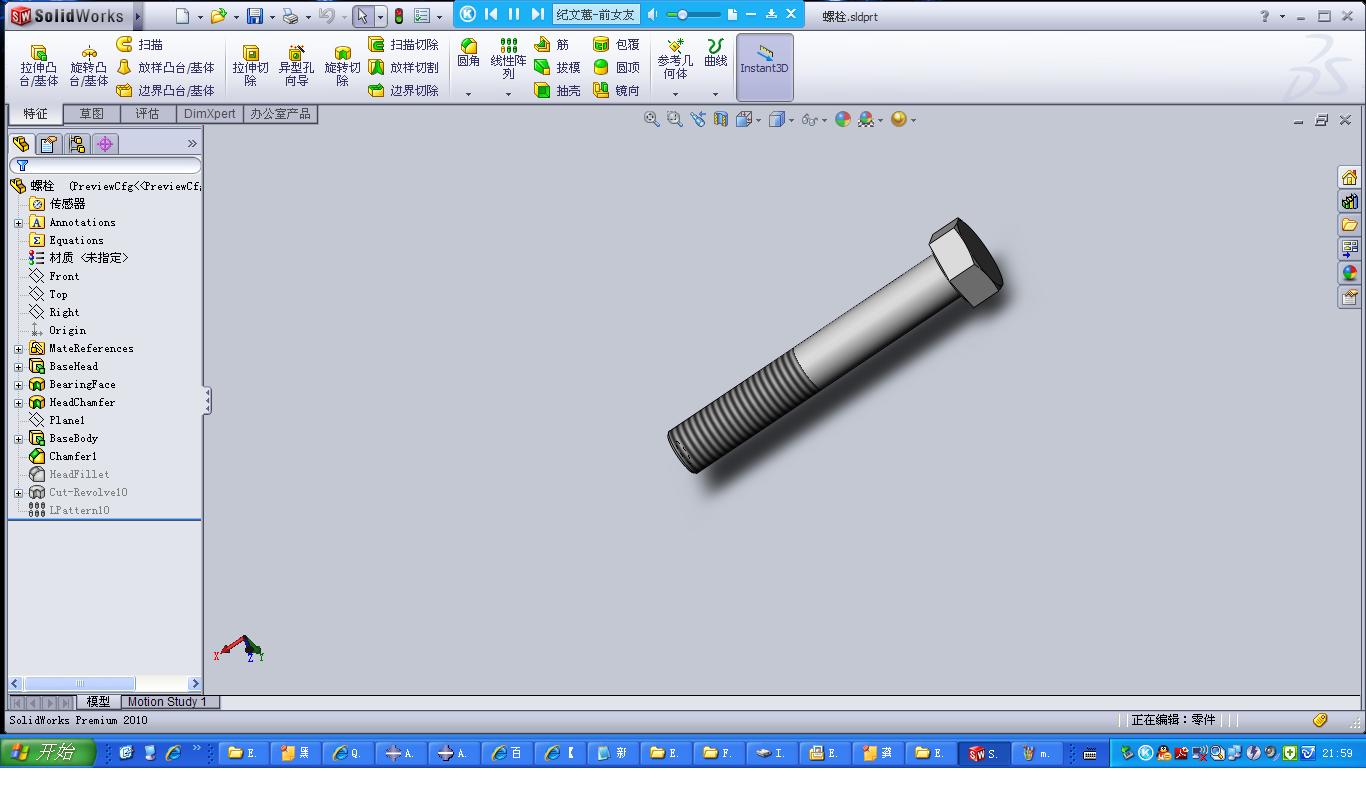Screen dimensions: 1366x800
Task: Select the Boundary Cut (边界切除) tool
Action: pyautogui.click(x=404, y=90)
